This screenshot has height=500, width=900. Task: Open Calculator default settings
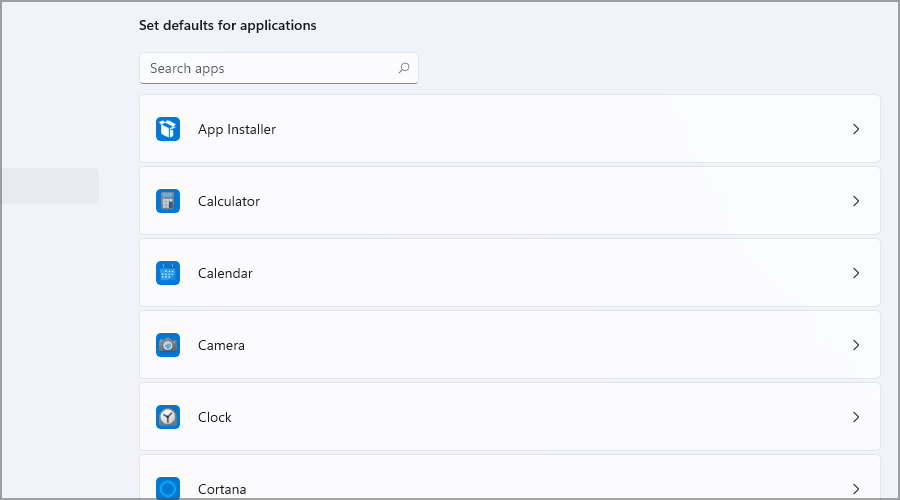point(510,201)
